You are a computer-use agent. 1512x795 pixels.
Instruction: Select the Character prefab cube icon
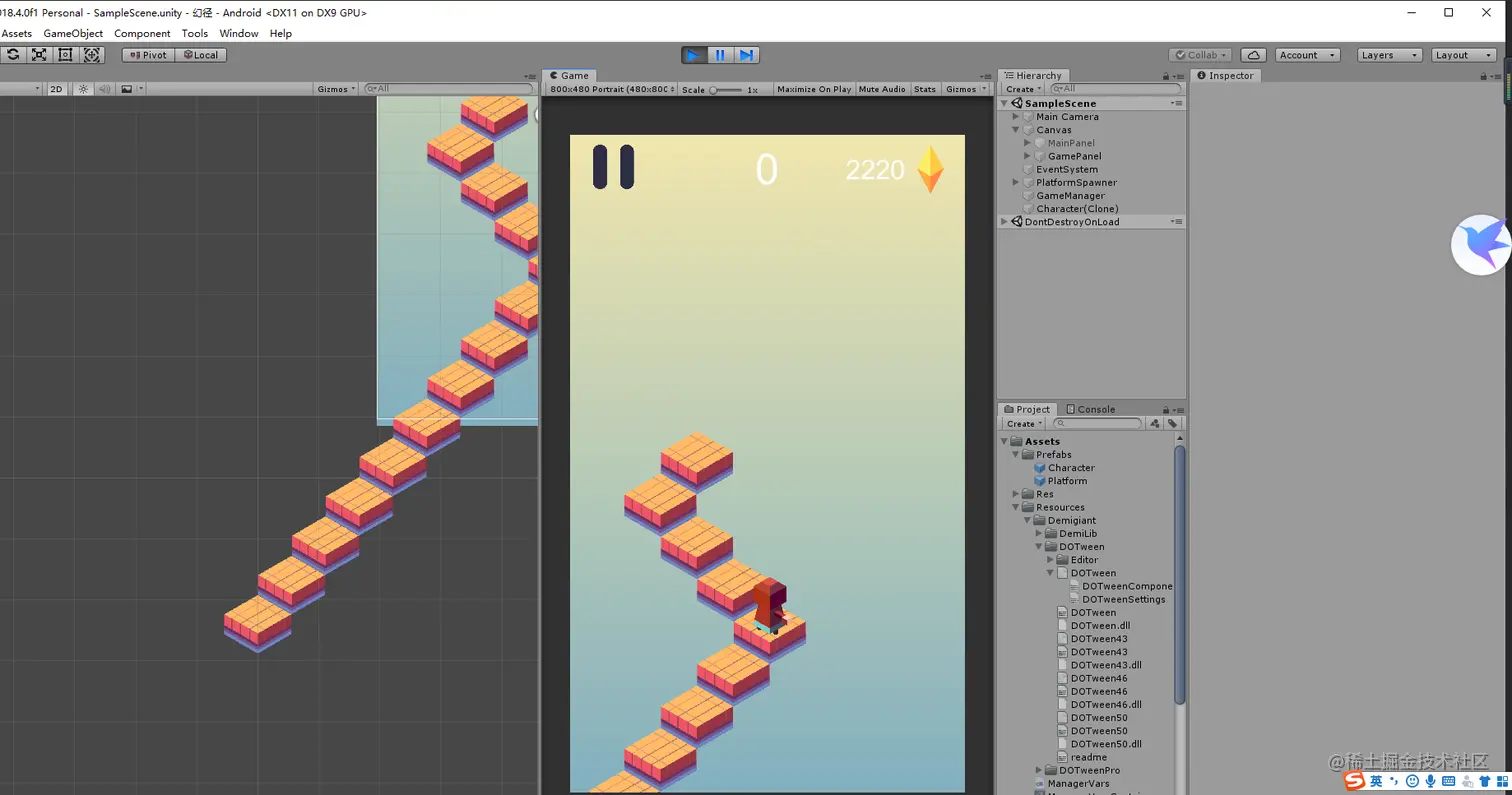[1040, 468]
